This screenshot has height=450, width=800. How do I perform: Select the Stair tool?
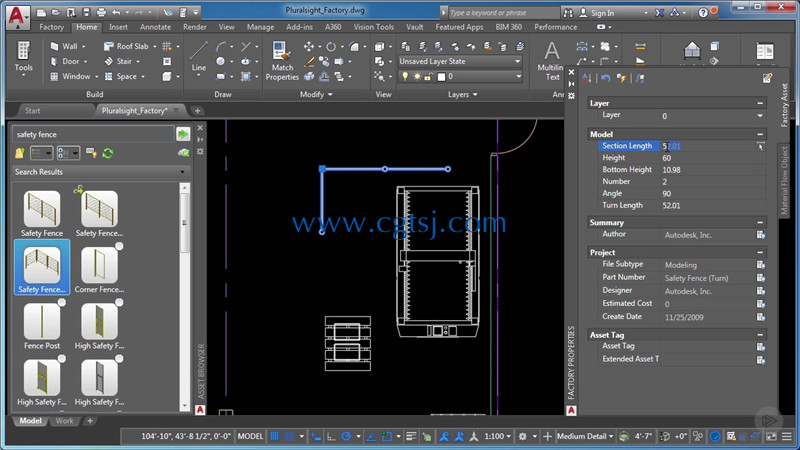[121, 61]
